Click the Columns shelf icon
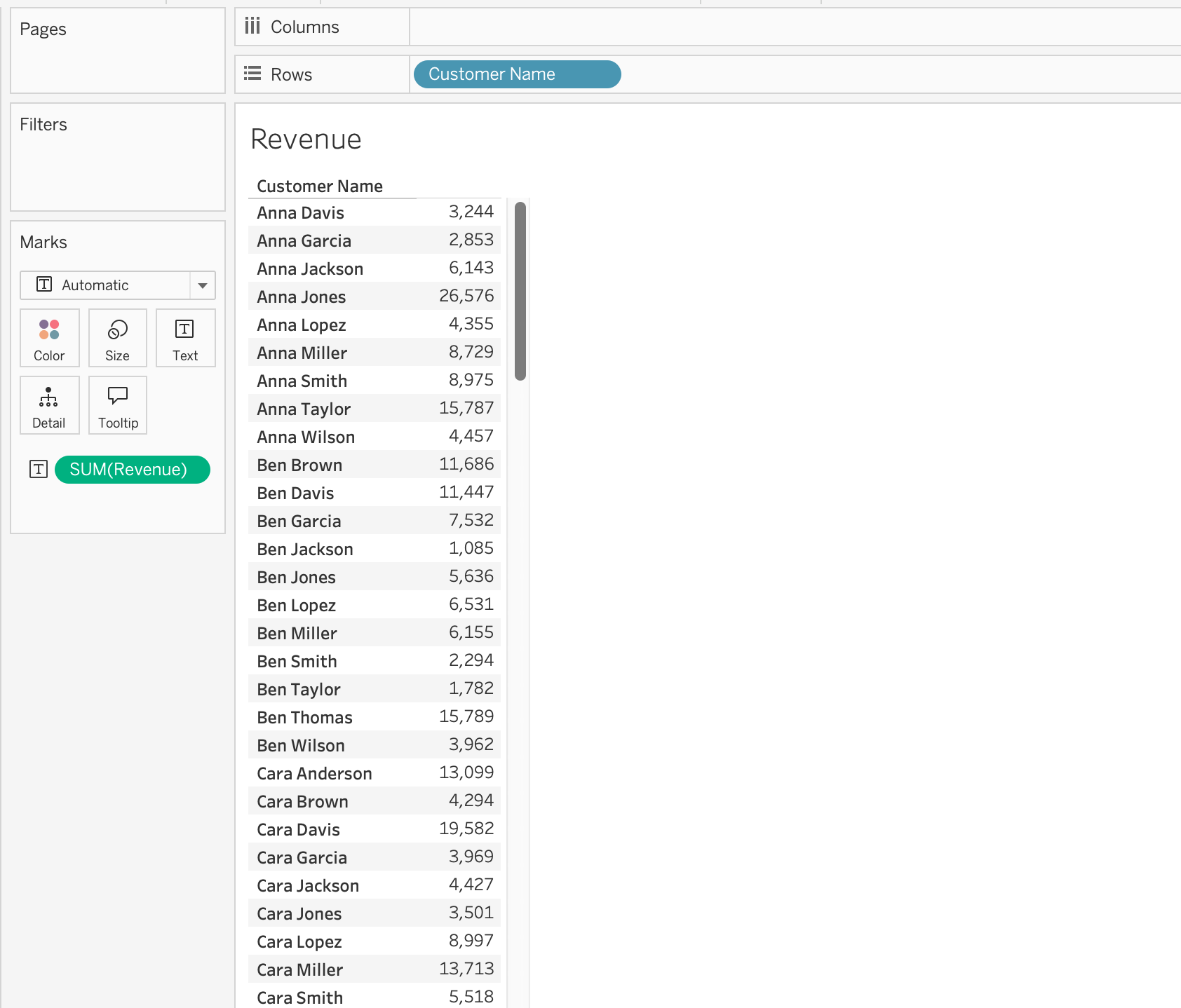Screen dimensions: 1181x1008 tap(252, 27)
